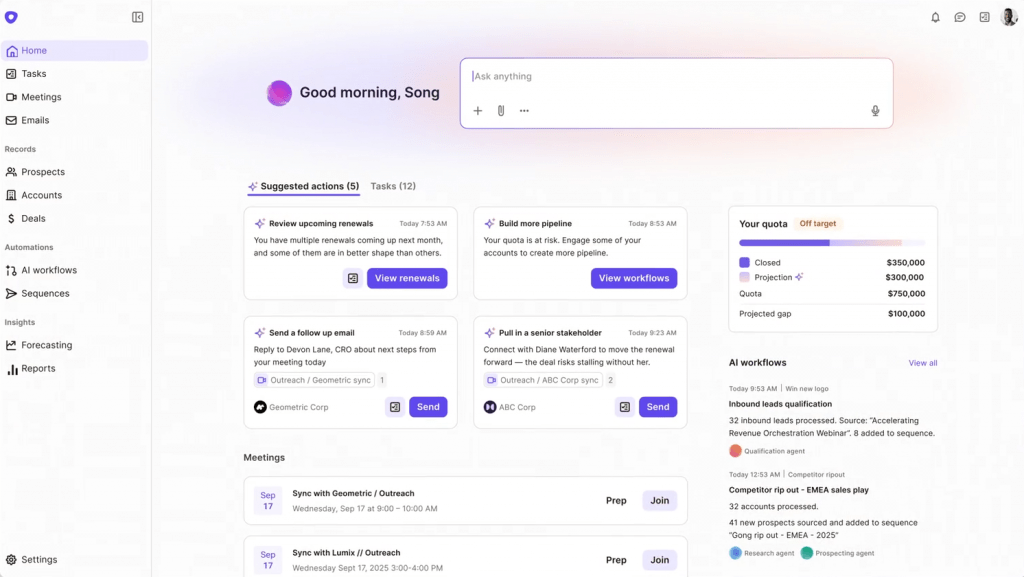The width and height of the screenshot is (1024, 577).
Task: Click Sep 17 date badge for Geometric sync
Action: tap(268, 501)
